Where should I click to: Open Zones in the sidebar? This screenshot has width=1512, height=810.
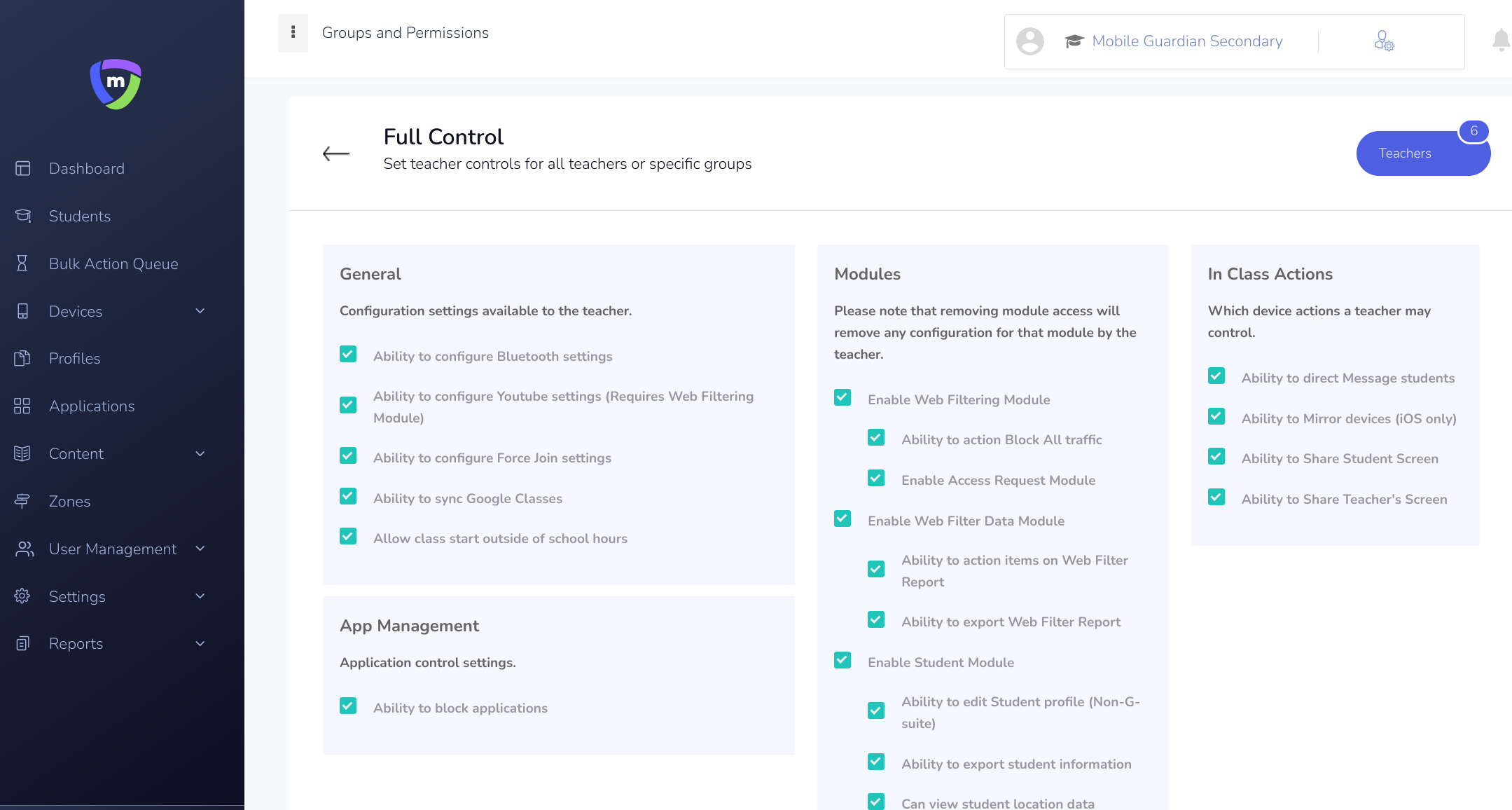pyautogui.click(x=70, y=501)
